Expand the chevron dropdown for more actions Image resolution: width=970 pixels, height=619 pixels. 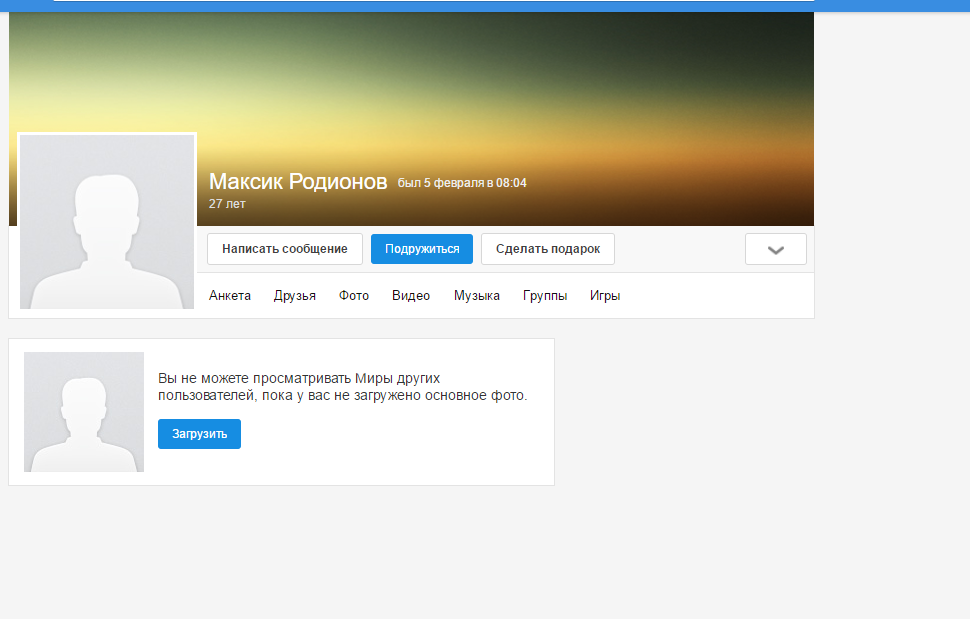775,249
